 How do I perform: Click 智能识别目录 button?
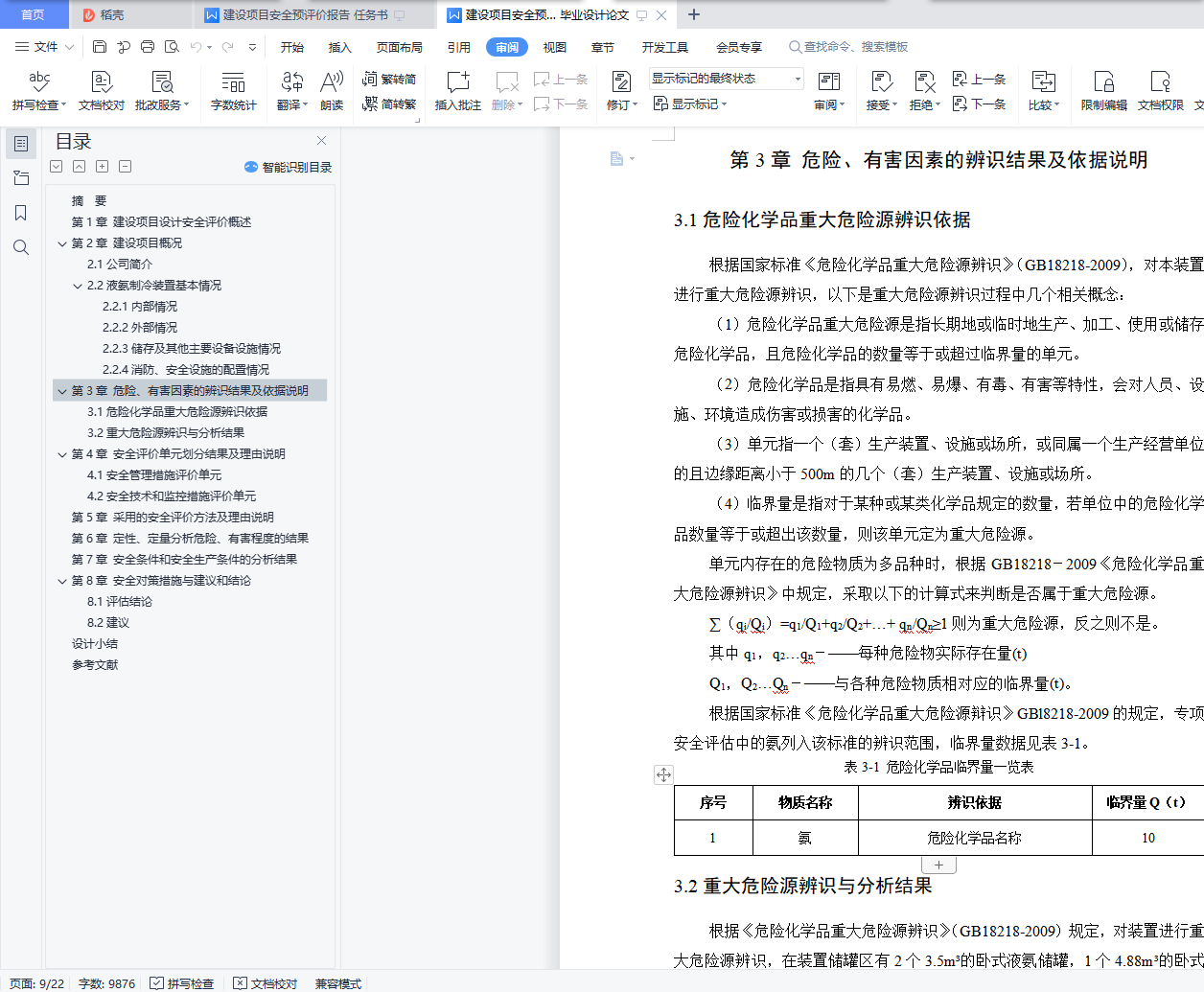coord(289,167)
